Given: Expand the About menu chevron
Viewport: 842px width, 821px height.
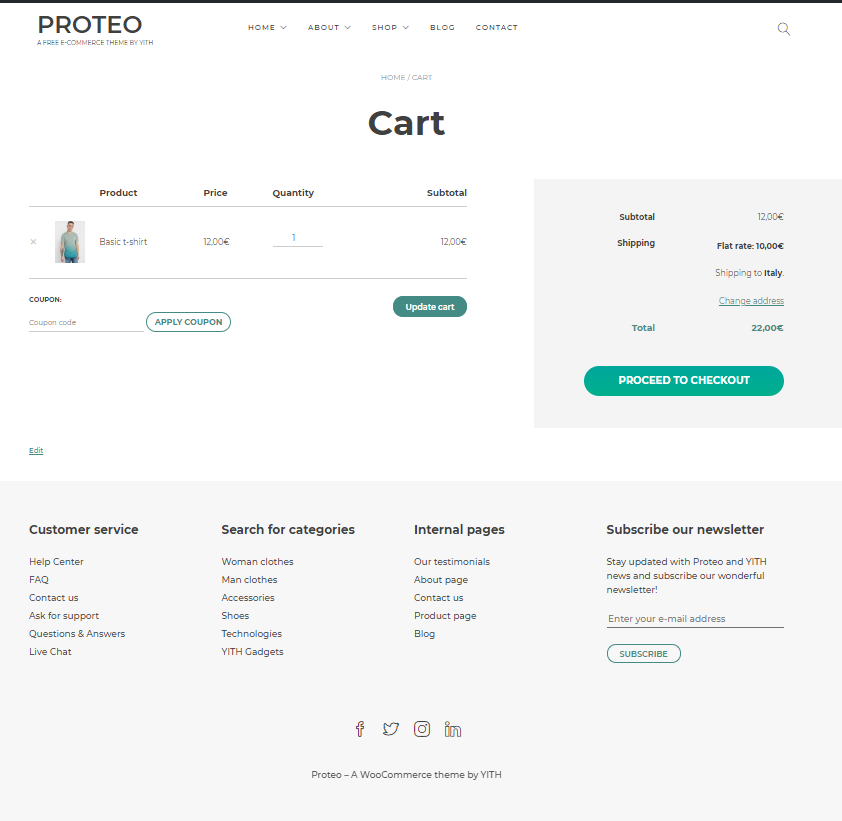Looking at the screenshot, I should click(347, 27).
